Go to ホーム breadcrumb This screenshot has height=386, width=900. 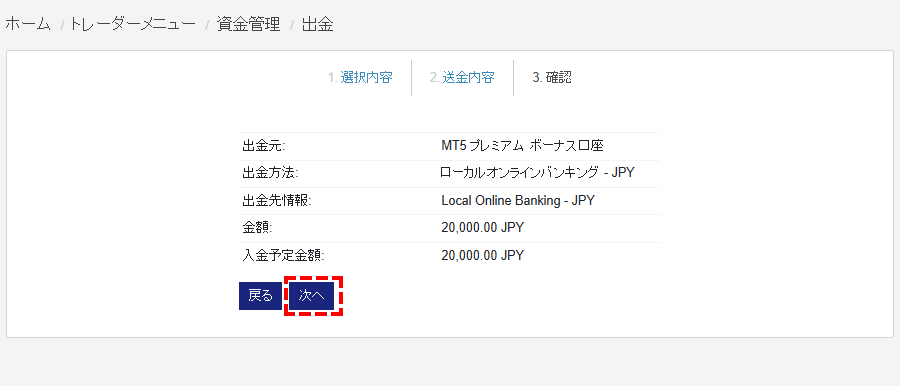click(28, 25)
